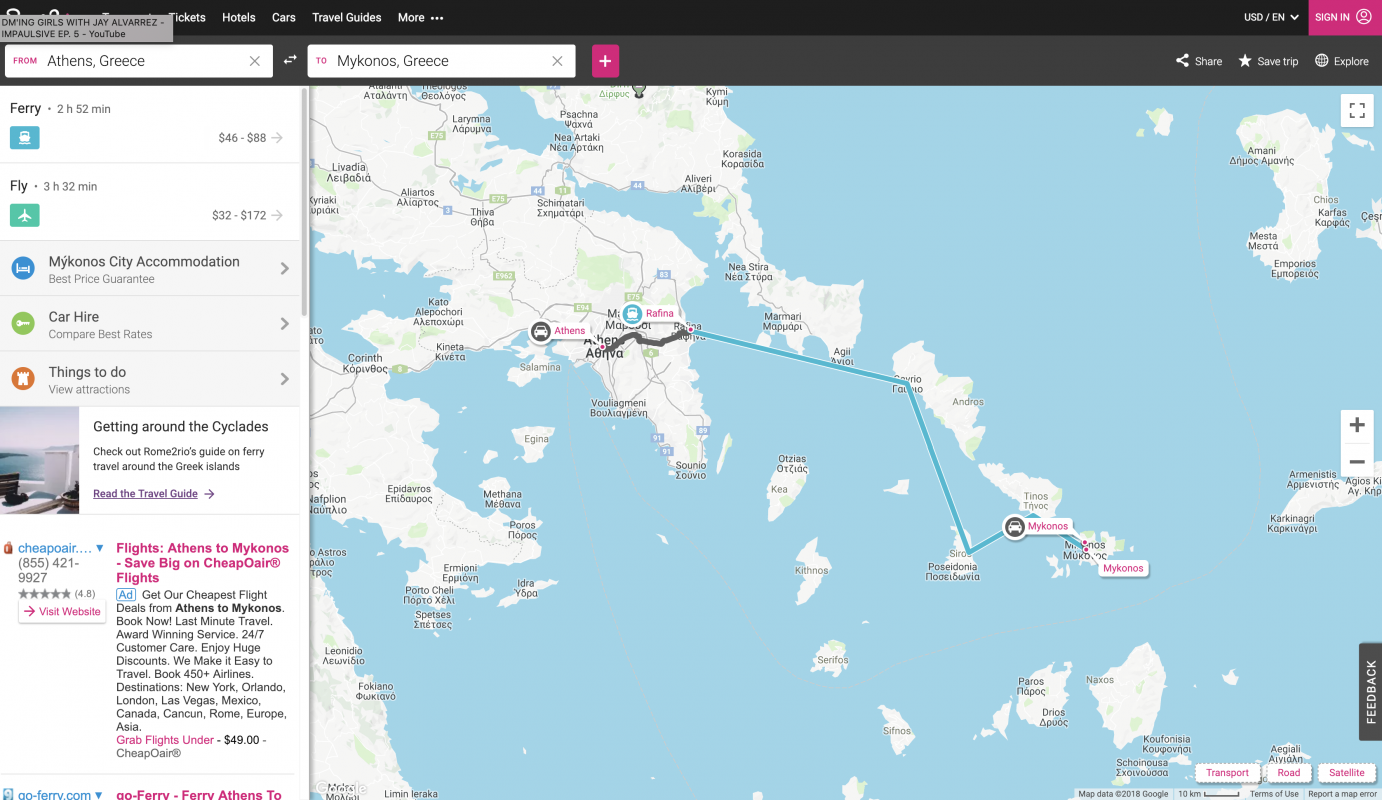The width and height of the screenshot is (1382, 800).
Task: Open Mykonos City Accommodation bed icon
Action: 23,268
